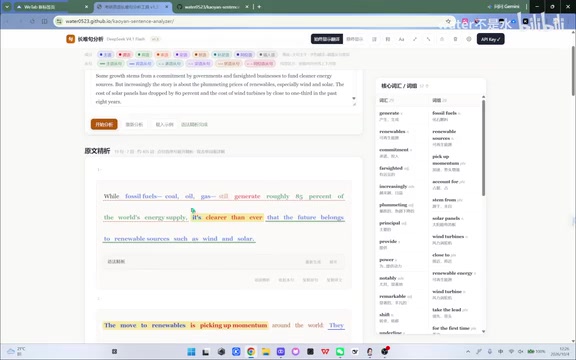Open the browser tab list chevron

coord(7,7)
